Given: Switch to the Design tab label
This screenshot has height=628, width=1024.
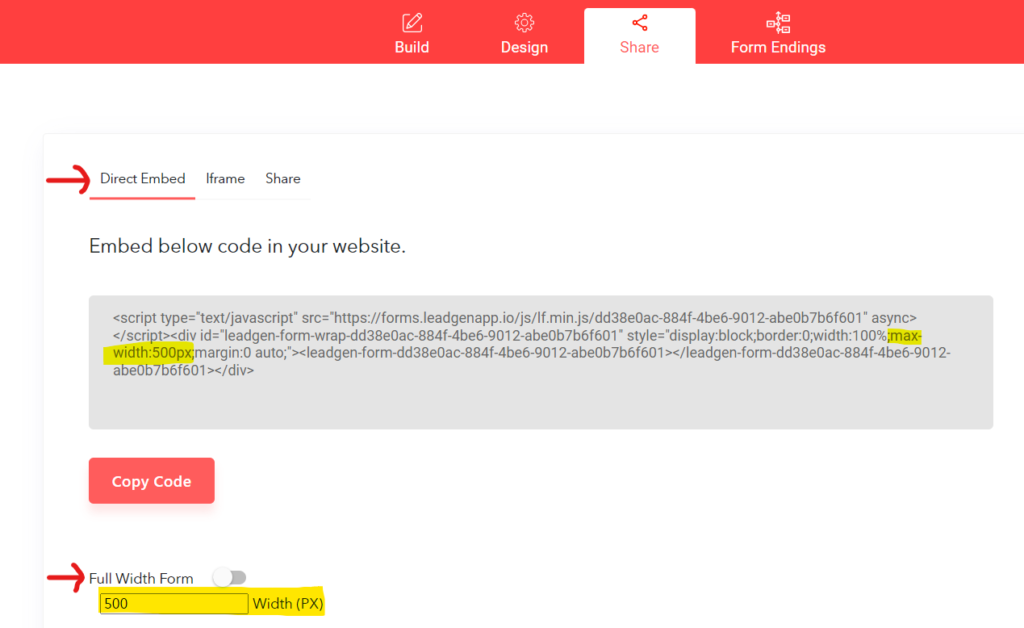Looking at the screenshot, I should click(524, 48).
